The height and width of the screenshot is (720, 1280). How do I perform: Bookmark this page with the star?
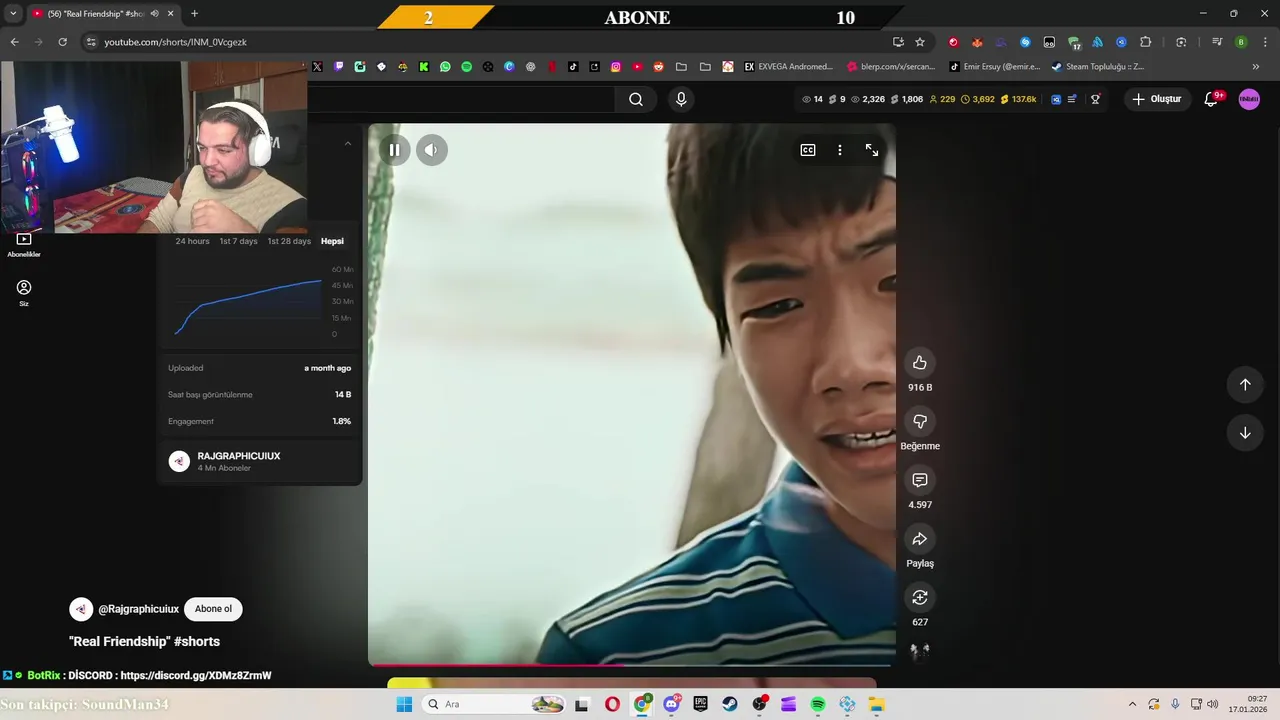(x=920, y=42)
